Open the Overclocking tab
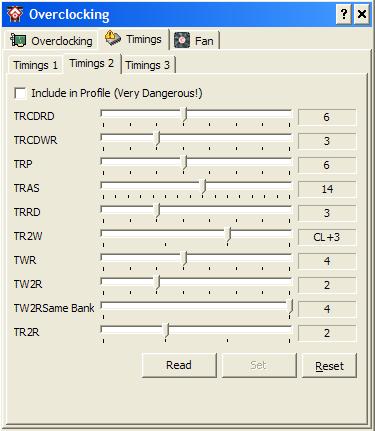Screen dimensions: 375x431 coord(52,41)
